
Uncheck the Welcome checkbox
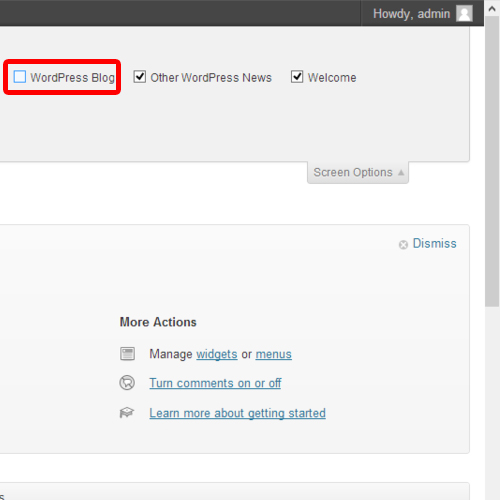pyautogui.click(x=297, y=77)
